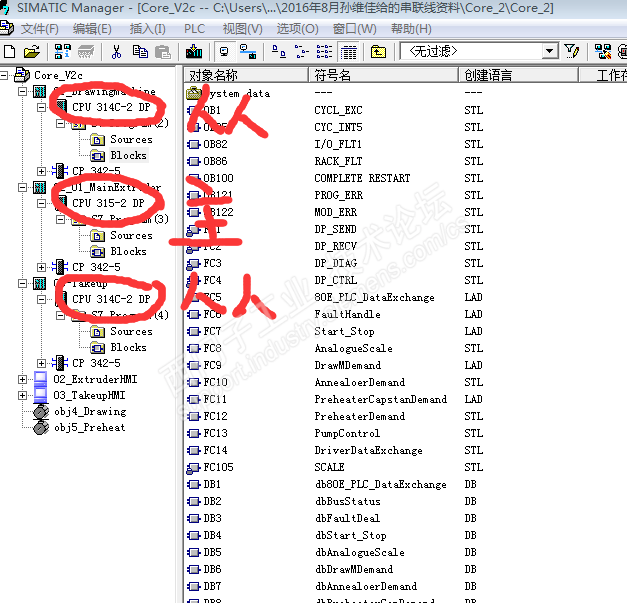The image size is (627, 603).
Task: Collapse the CPU 315-2 DP tree node
Action: [42, 203]
